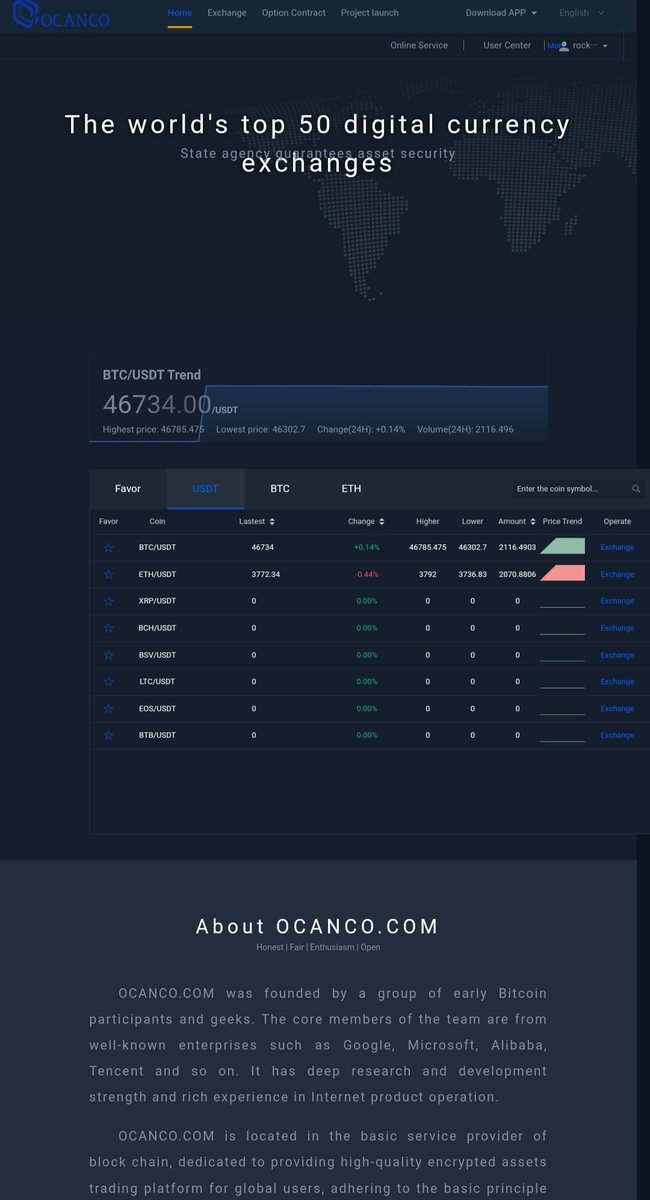Favorite the EOS/USDT pair star
The width and height of the screenshot is (650, 1200).
coord(108,708)
